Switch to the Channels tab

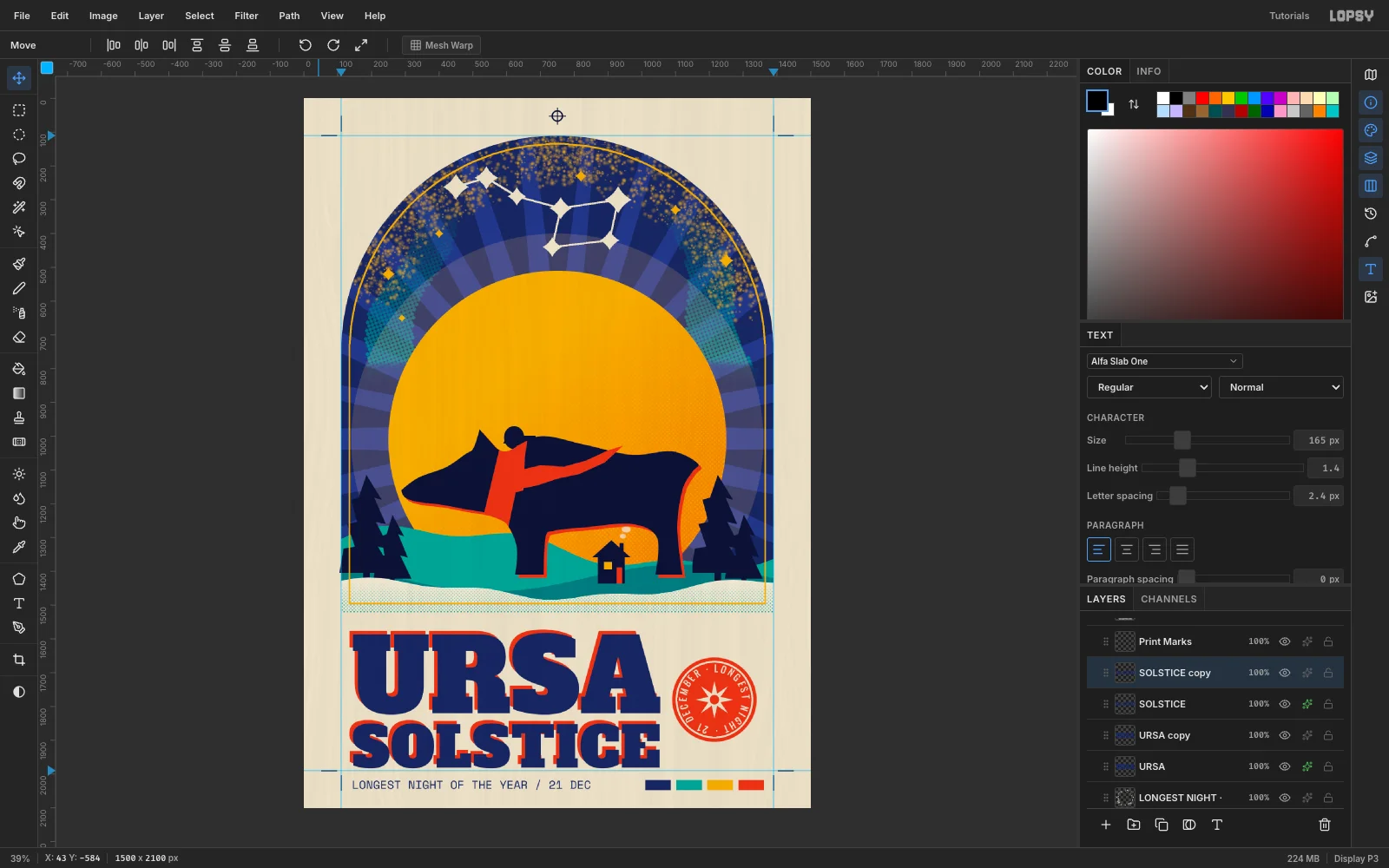pyautogui.click(x=1168, y=599)
